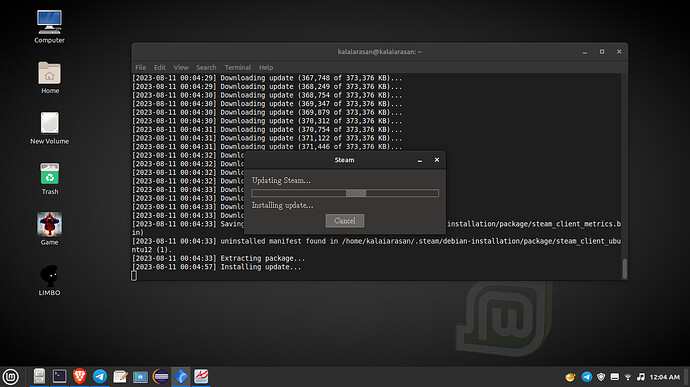Click the show desktop strip beside the clock
This screenshot has height=387, width=690.
pos(686,377)
